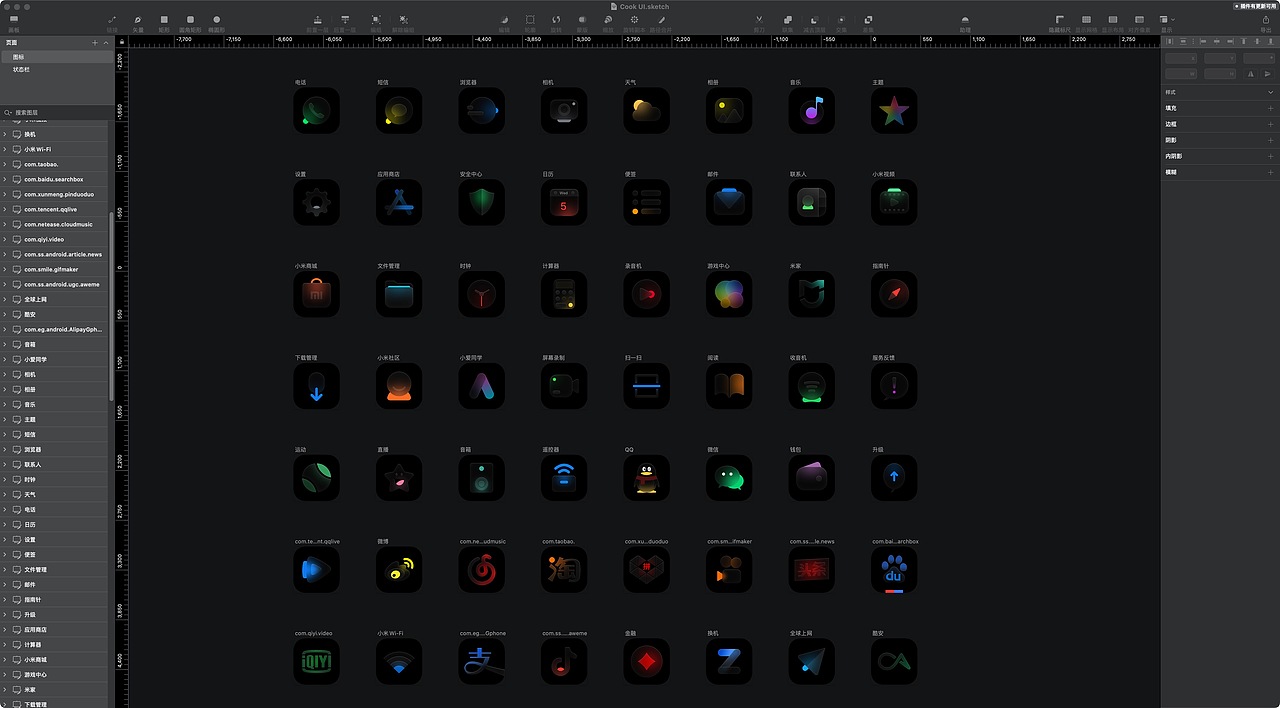Add a border with 边框 plus
Image resolution: width=1280 pixels, height=708 pixels.
pos(1271,124)
